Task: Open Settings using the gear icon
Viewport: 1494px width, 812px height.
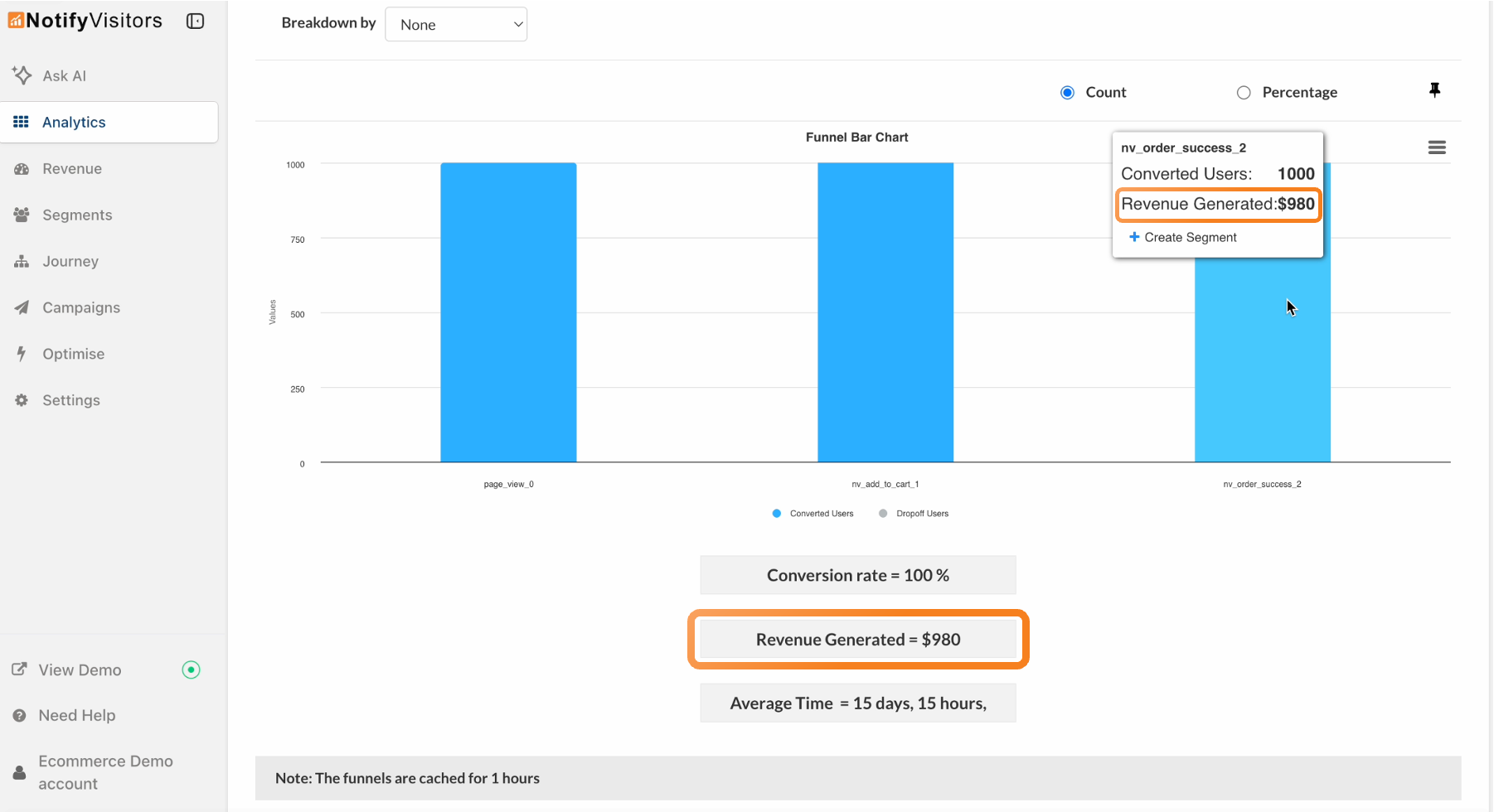Action: pyautogui.click(x=22, y=399)
